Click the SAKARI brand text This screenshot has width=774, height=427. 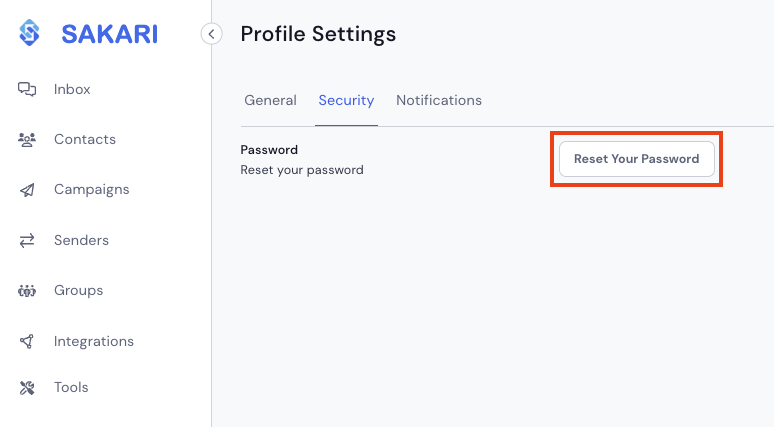110,34
